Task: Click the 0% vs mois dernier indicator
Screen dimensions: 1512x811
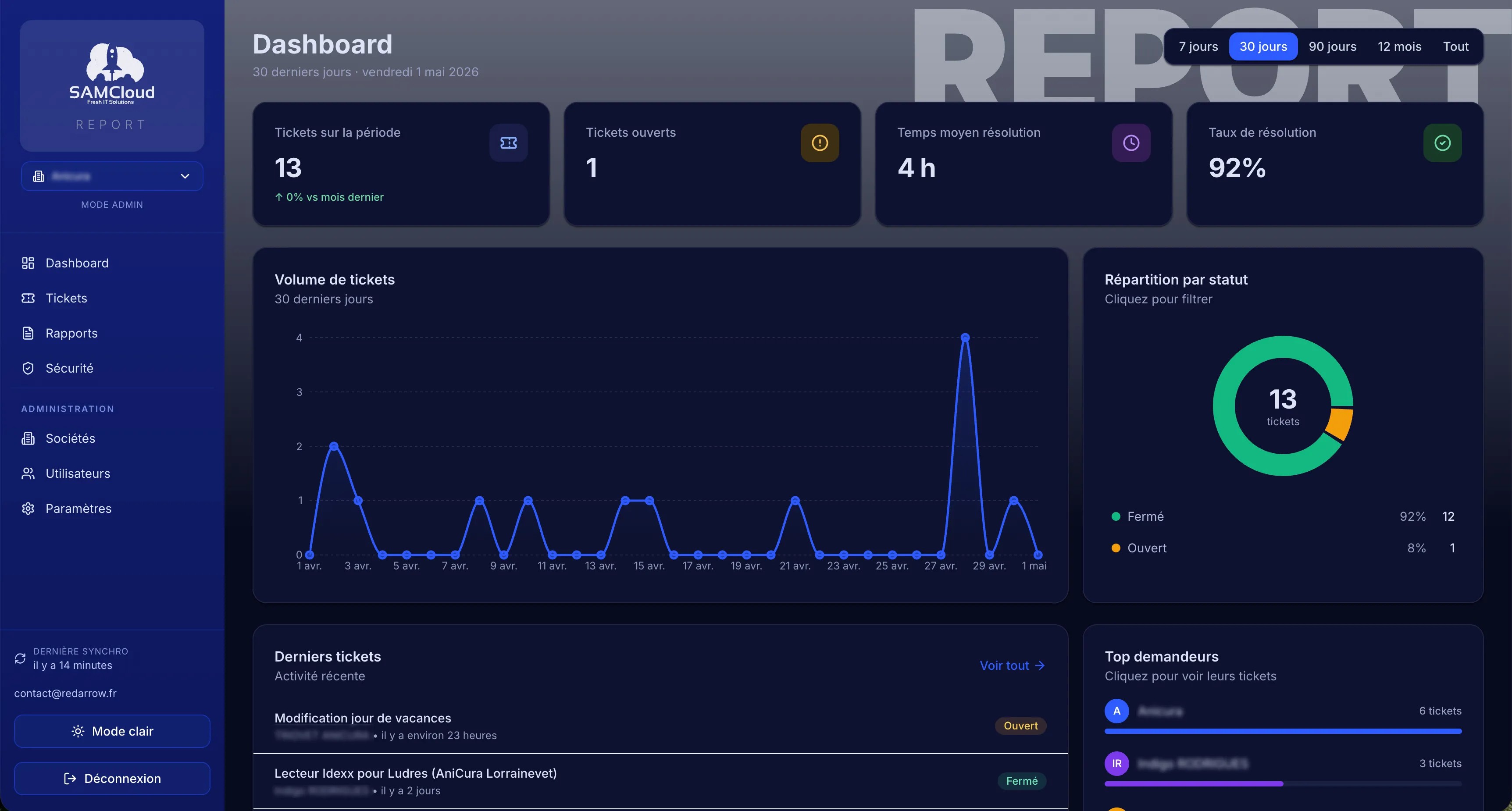Action: (x=329, y=197)
